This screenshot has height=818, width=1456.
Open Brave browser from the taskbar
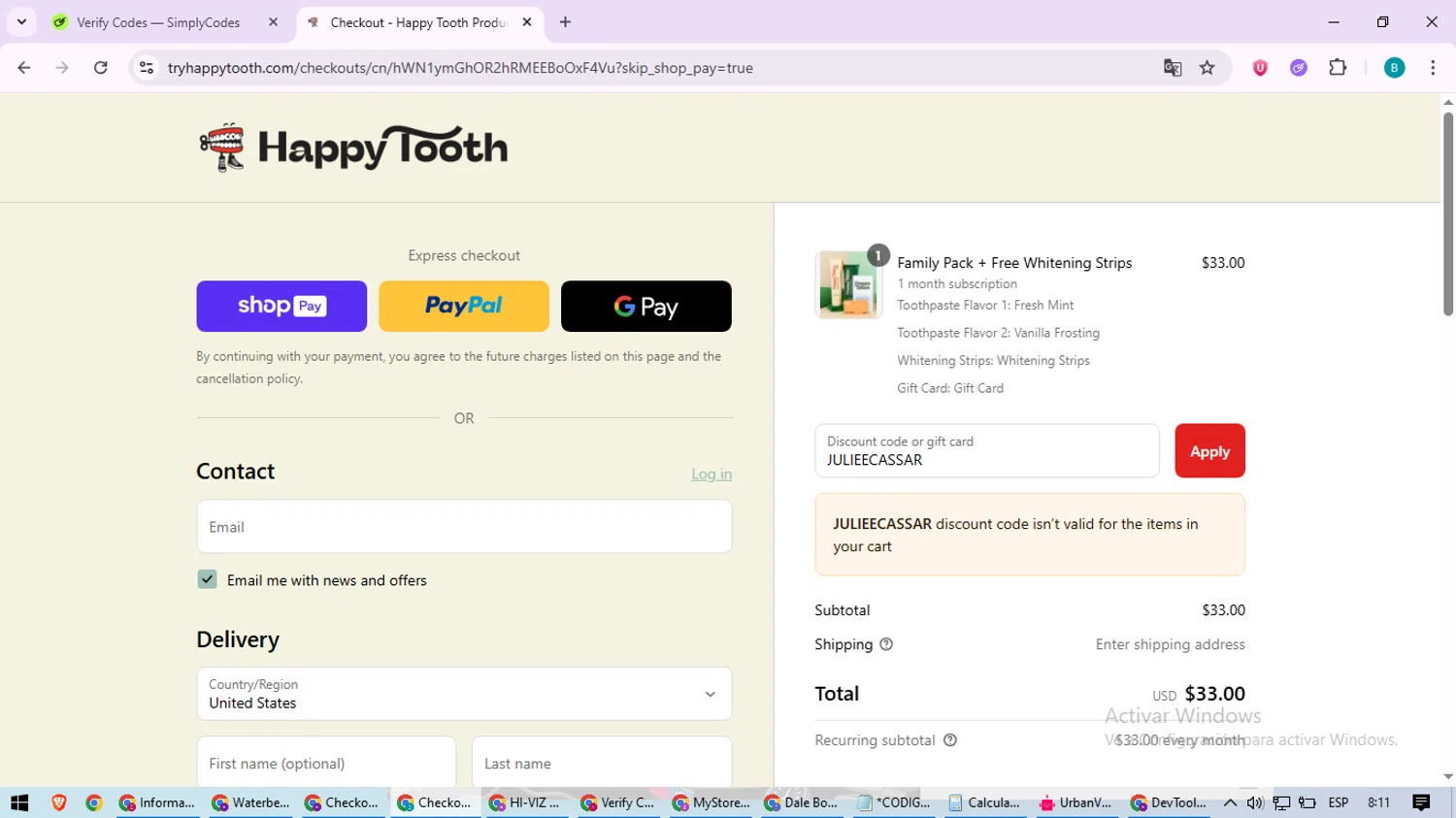coord(59,802)
